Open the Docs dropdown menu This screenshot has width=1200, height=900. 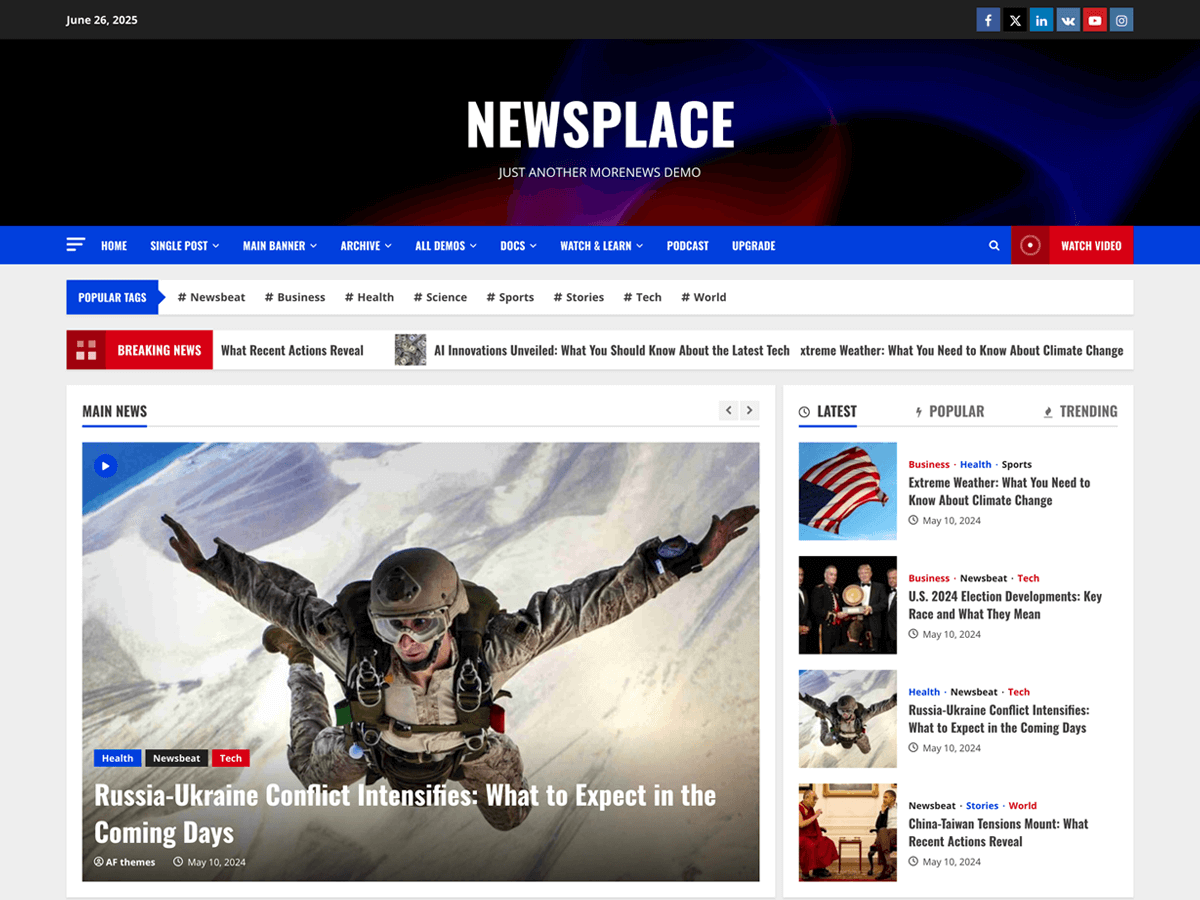[x=518, y=245]
